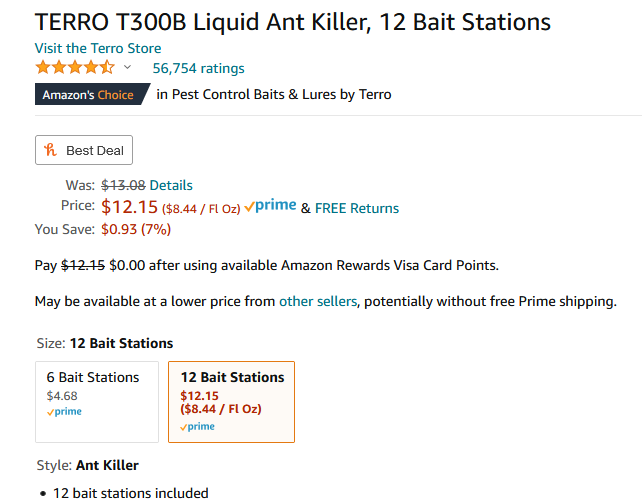
Task: Visit the Terro Store link
Action: pyautogui.click(x=98, y=48)
